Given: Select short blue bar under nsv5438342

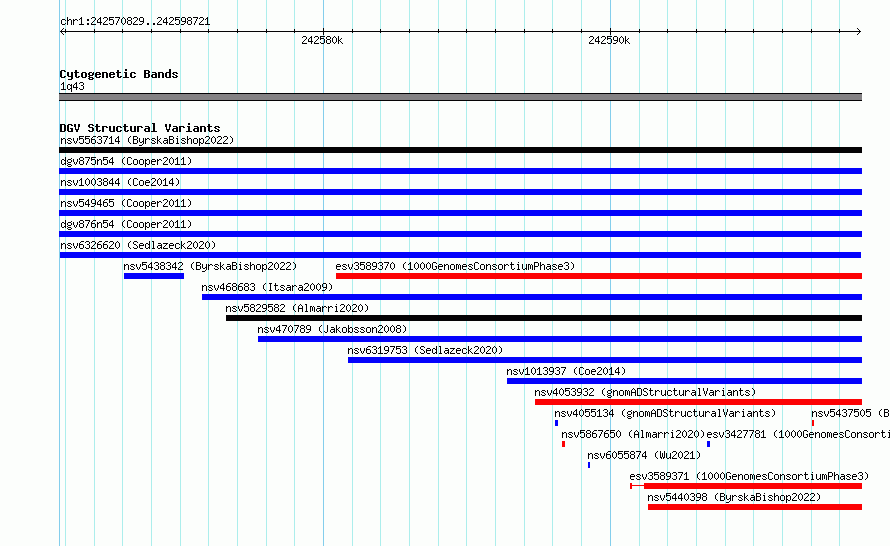Looking at the screenshot, I should click(x=154, y=276).
